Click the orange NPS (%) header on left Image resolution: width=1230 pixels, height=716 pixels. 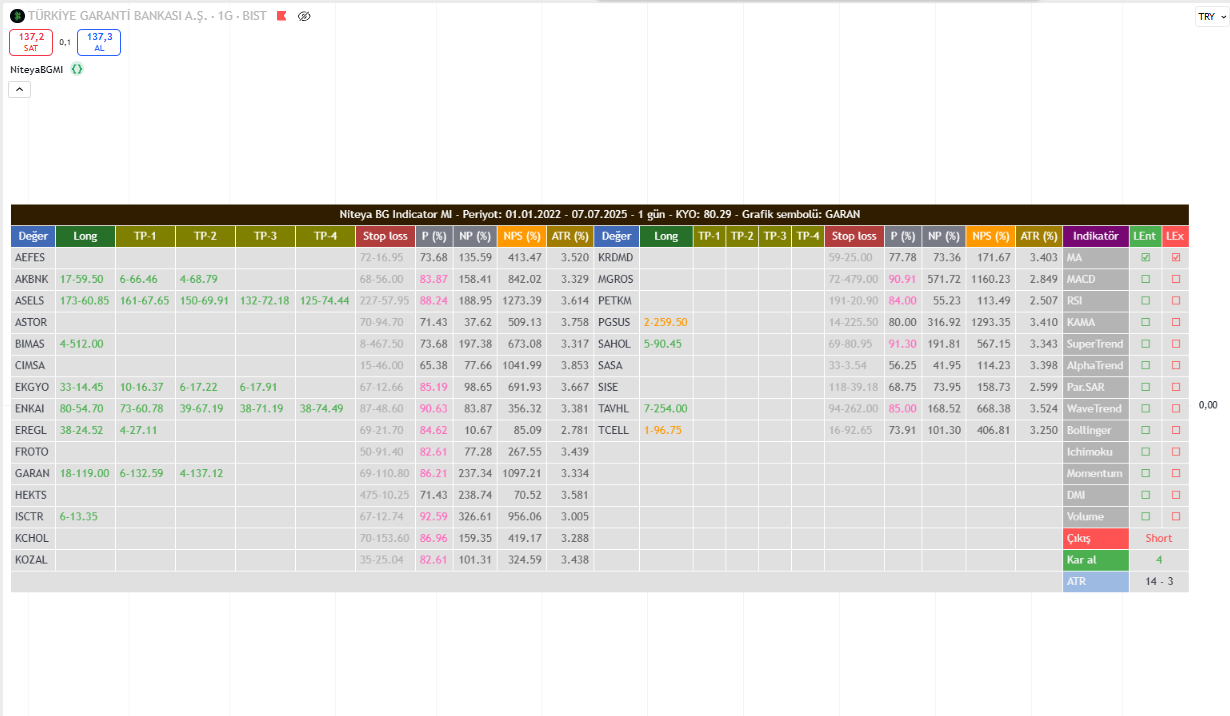pyautogui.click(x=518, y=236)
